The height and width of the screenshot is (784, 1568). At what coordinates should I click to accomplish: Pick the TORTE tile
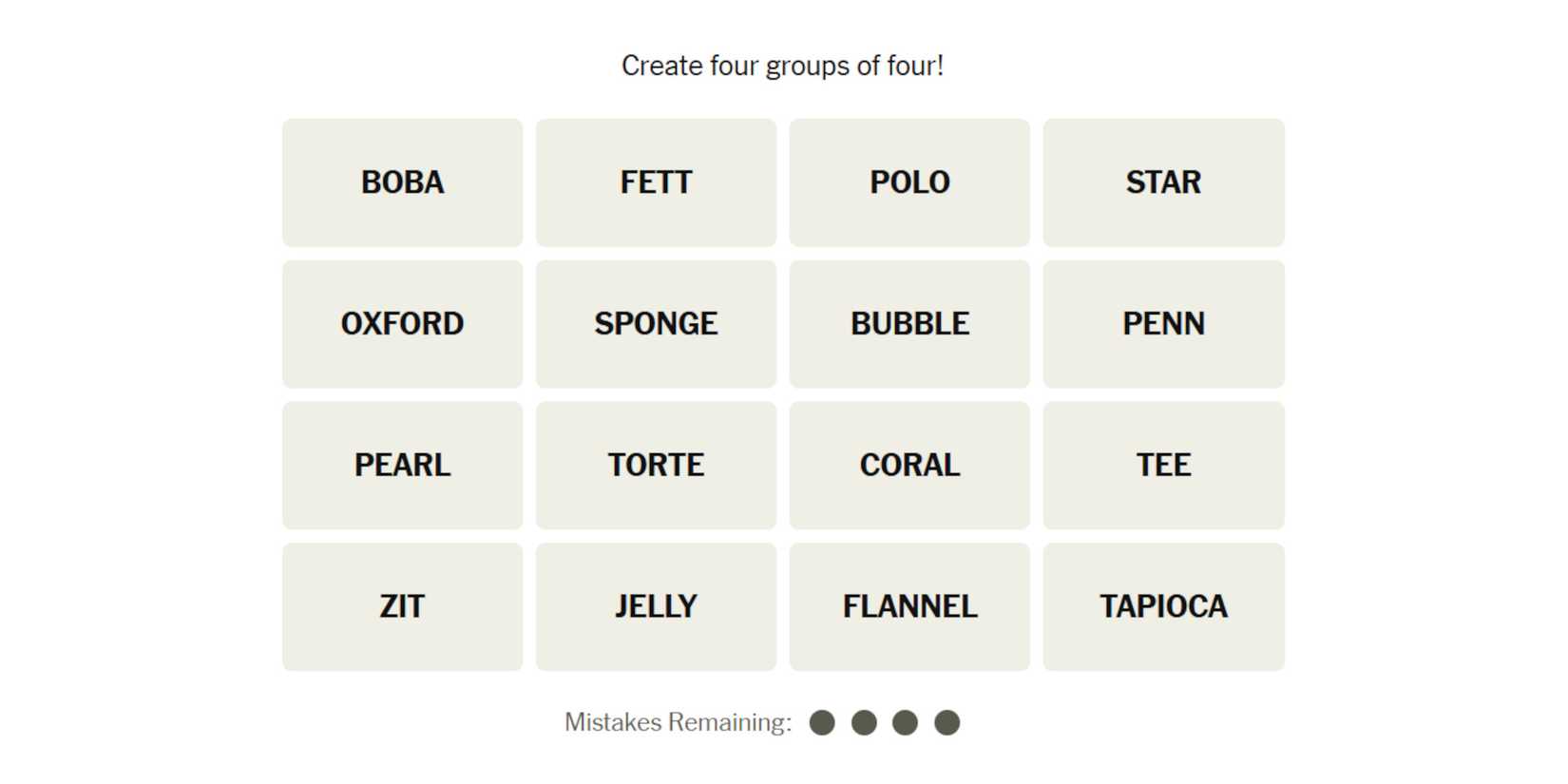point(656,466)
